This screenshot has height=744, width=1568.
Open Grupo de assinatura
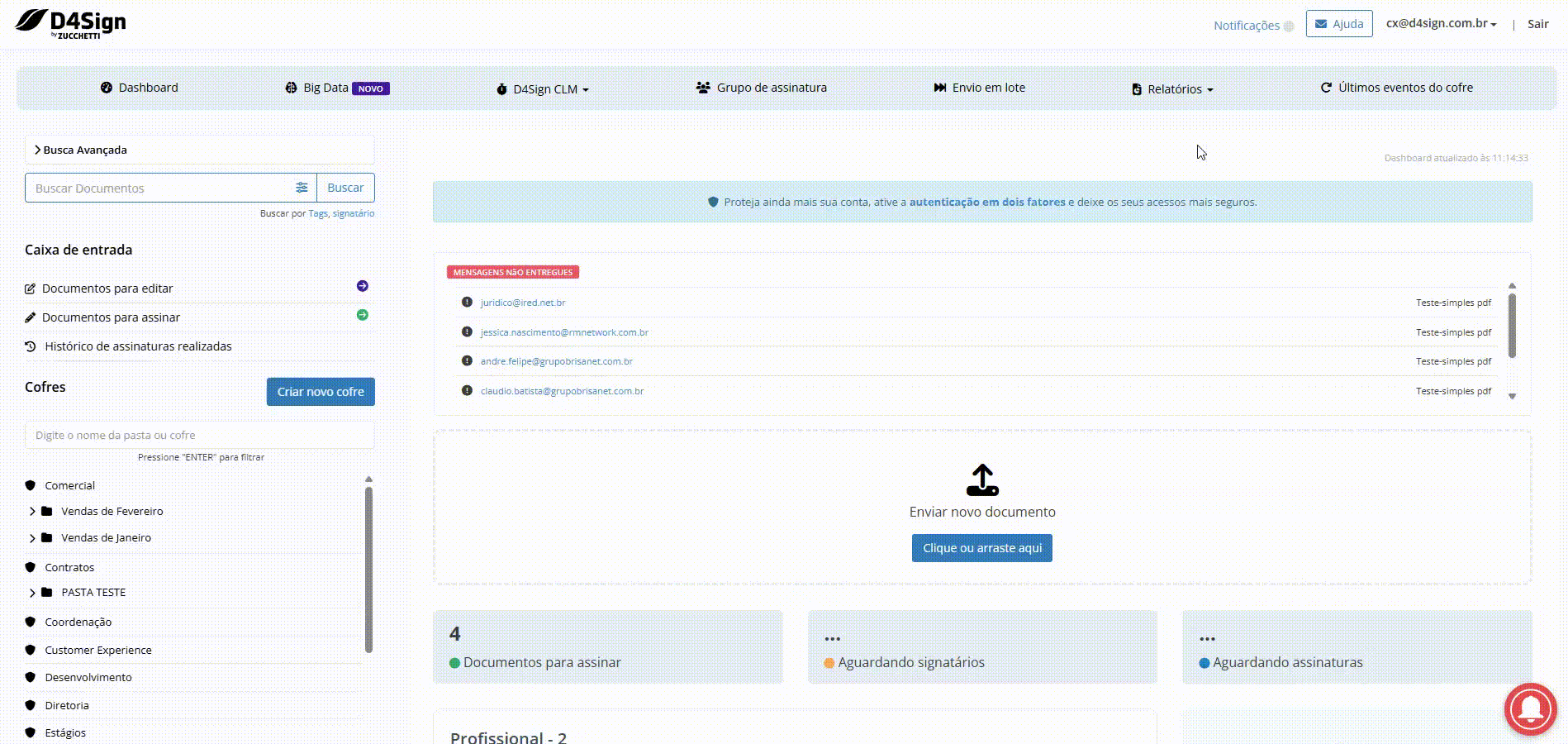coord(761,88)
